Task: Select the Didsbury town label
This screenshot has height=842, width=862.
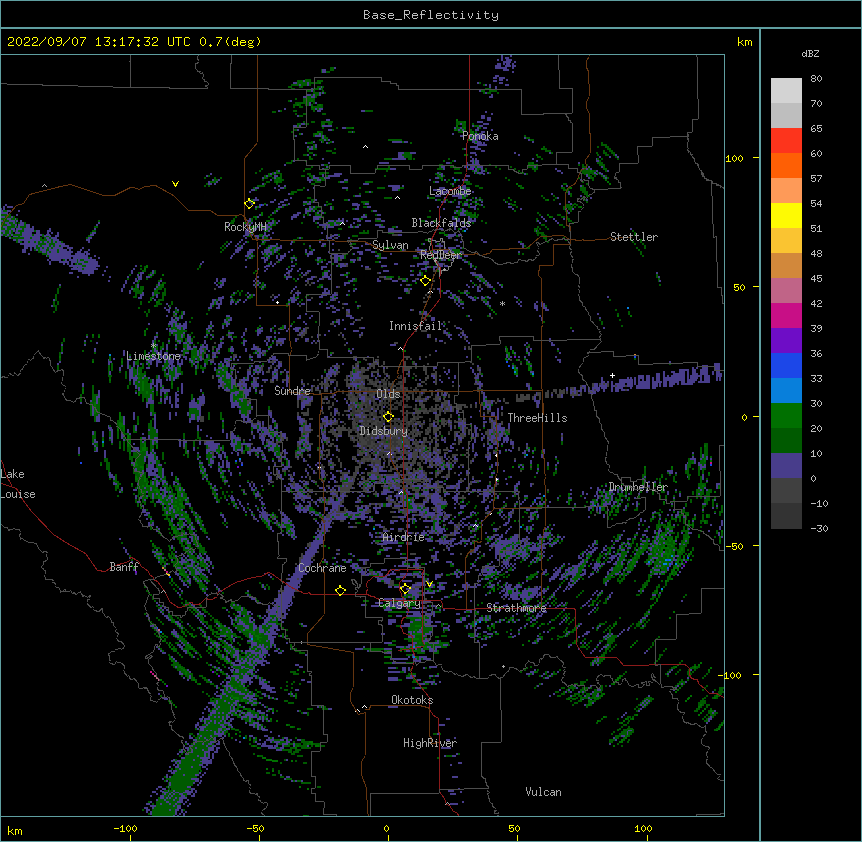Action: [x=384, y=431]
